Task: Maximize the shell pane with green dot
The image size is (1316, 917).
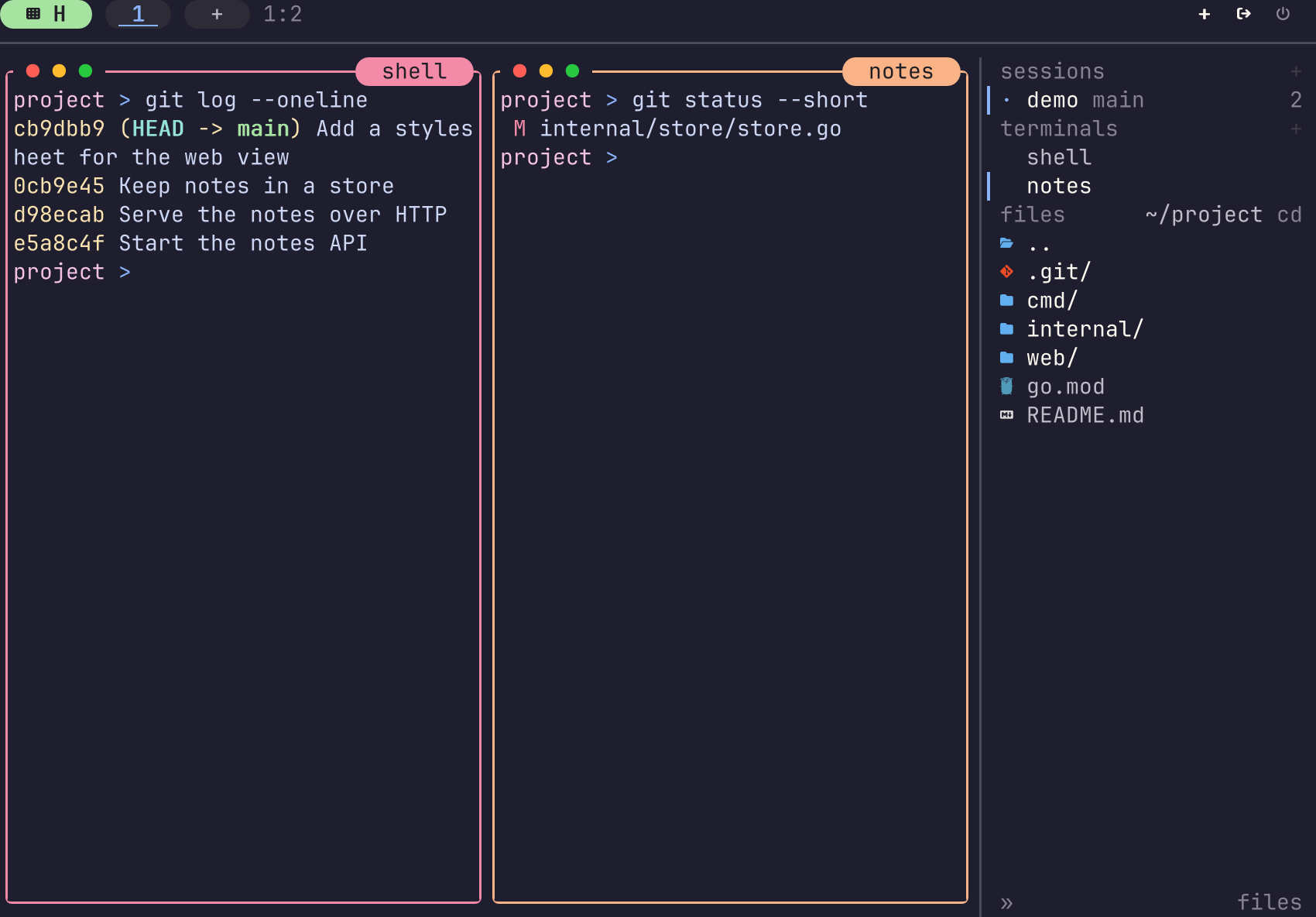Action: (85, 71)
